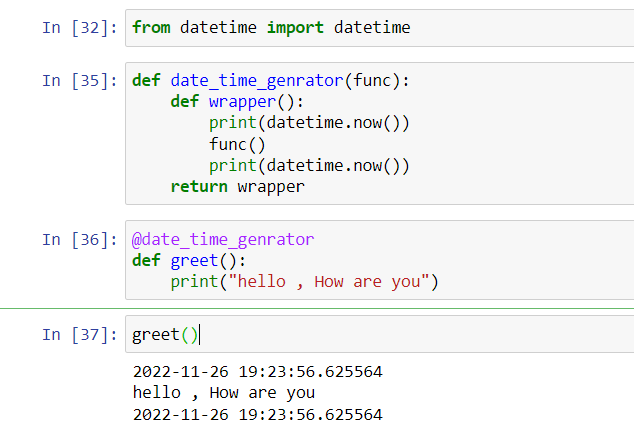This screenshot has height=439, width=634.
Task: Click the last timestamp output line
Action: click(258, 415)
